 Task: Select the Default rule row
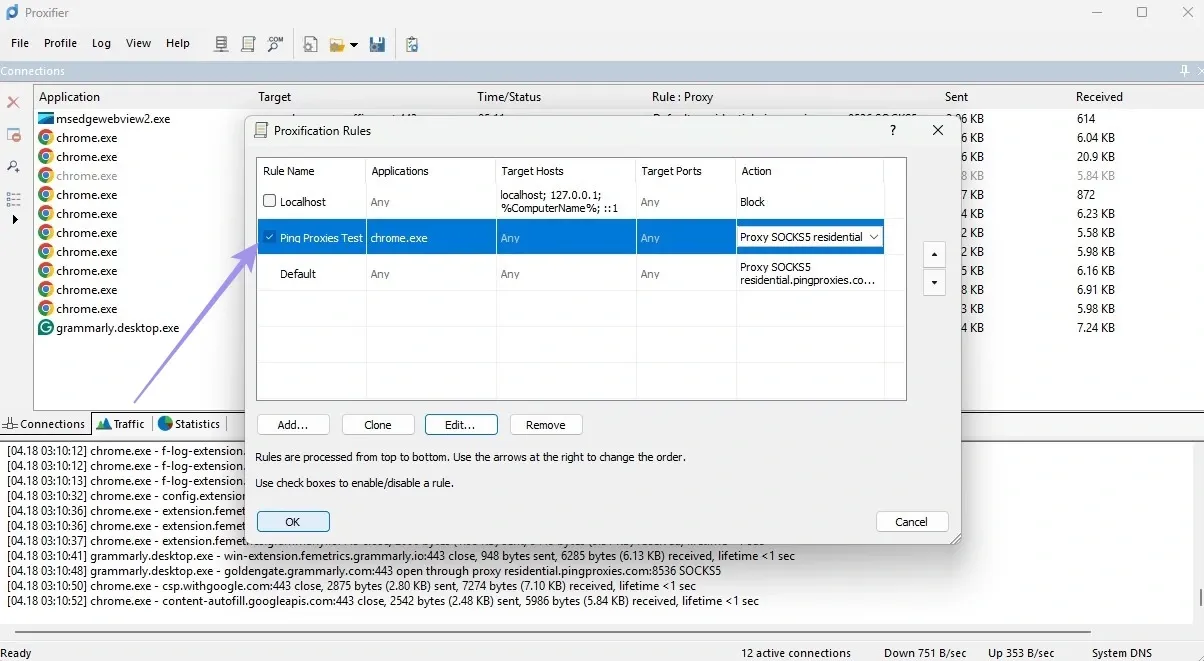[571, 274]
